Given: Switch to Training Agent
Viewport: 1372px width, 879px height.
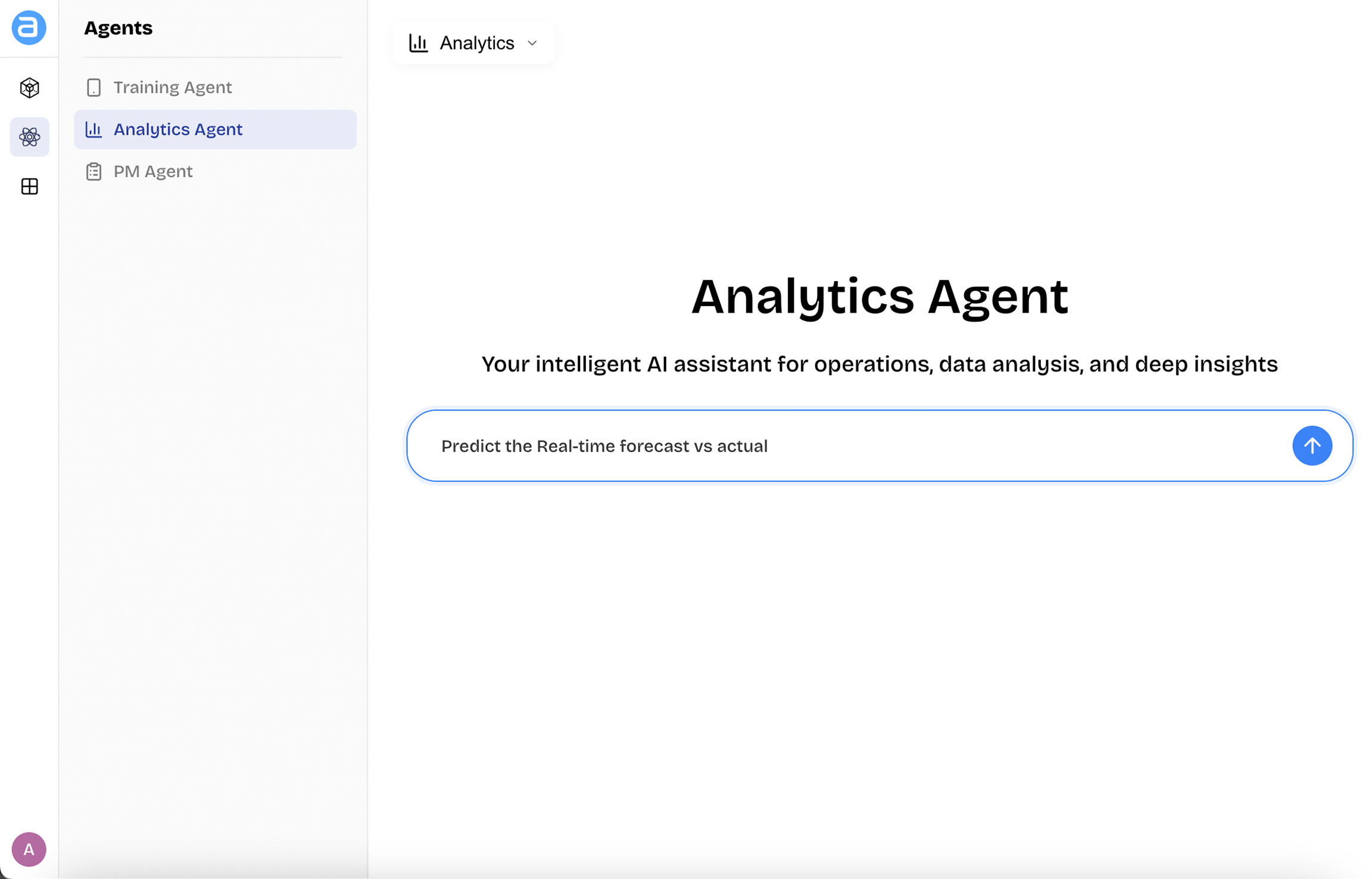Looking at the screenshot, I should coord(173,88).
